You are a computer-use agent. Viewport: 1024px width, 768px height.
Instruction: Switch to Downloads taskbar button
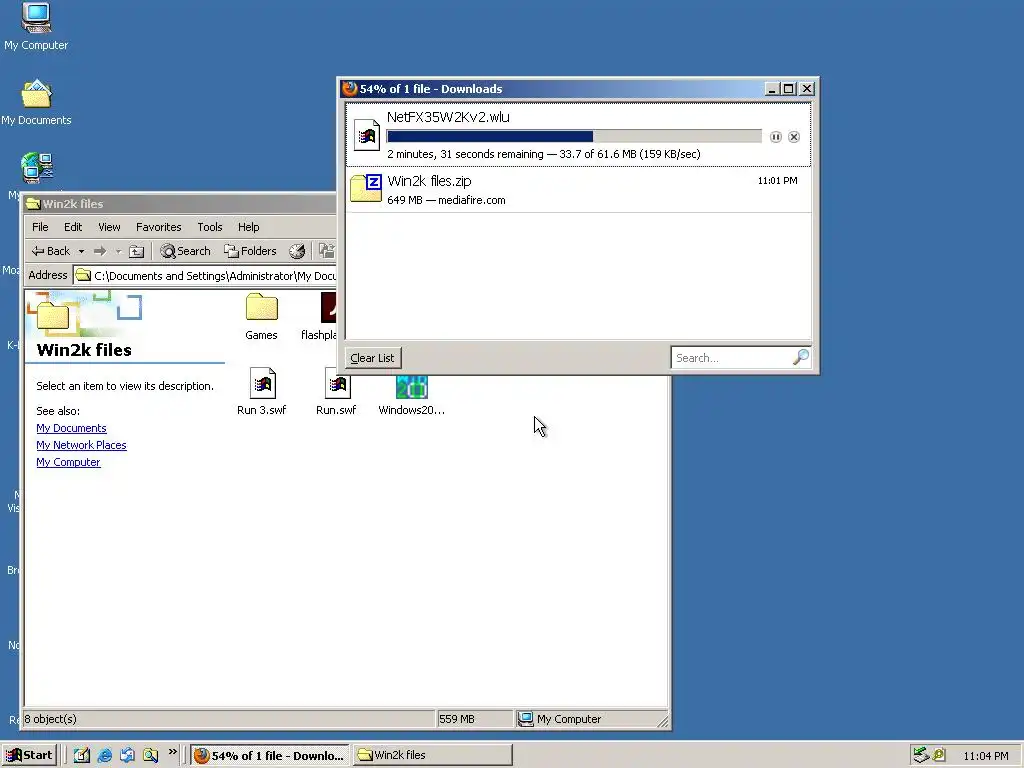click(270, 756)
